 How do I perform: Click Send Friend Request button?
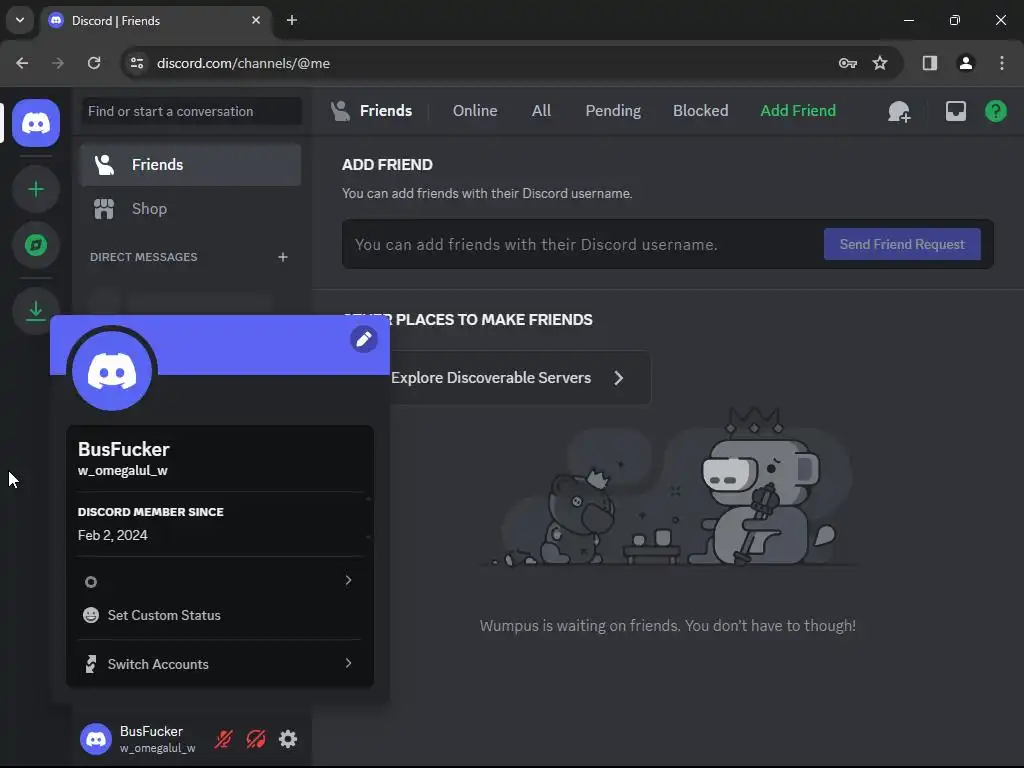point(902,244)
